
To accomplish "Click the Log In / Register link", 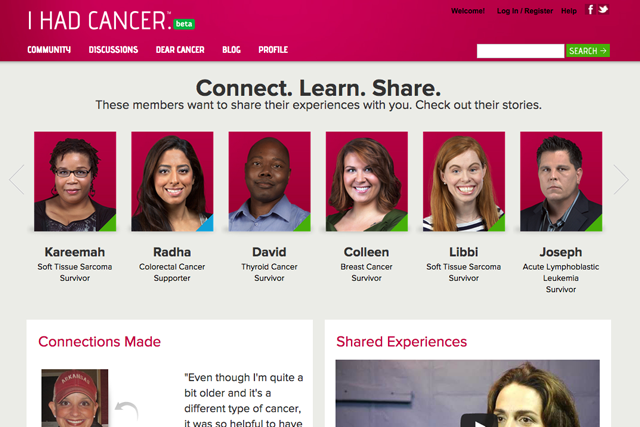I will tap(525, 11).
